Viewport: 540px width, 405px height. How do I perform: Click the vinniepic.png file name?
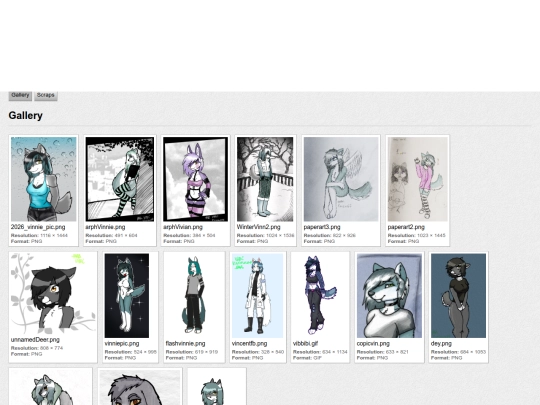[x=122, y=343]
